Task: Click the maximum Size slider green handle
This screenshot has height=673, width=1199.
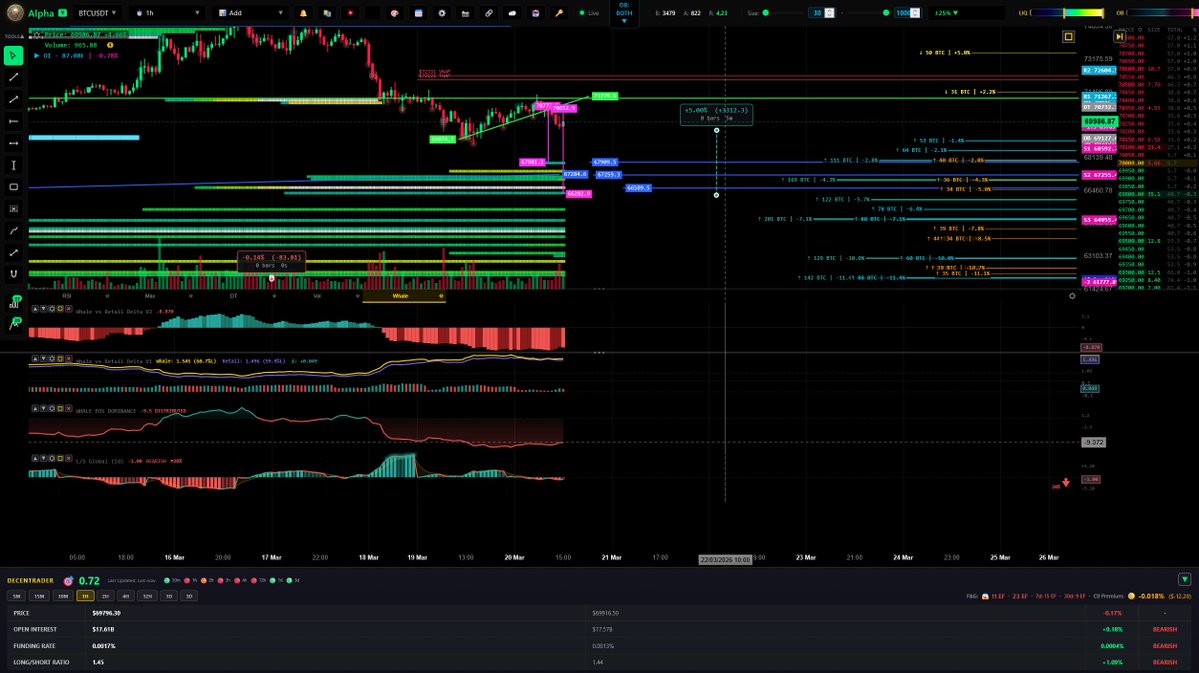Action: pyautogui.click(x=886, y=13)
